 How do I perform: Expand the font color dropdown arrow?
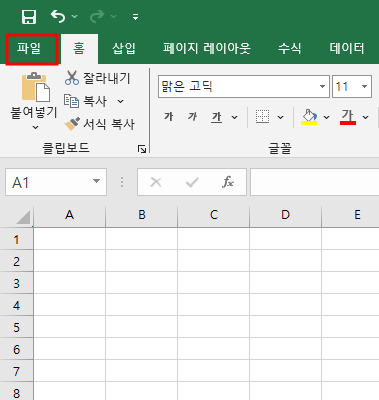(x=366, y=117)
